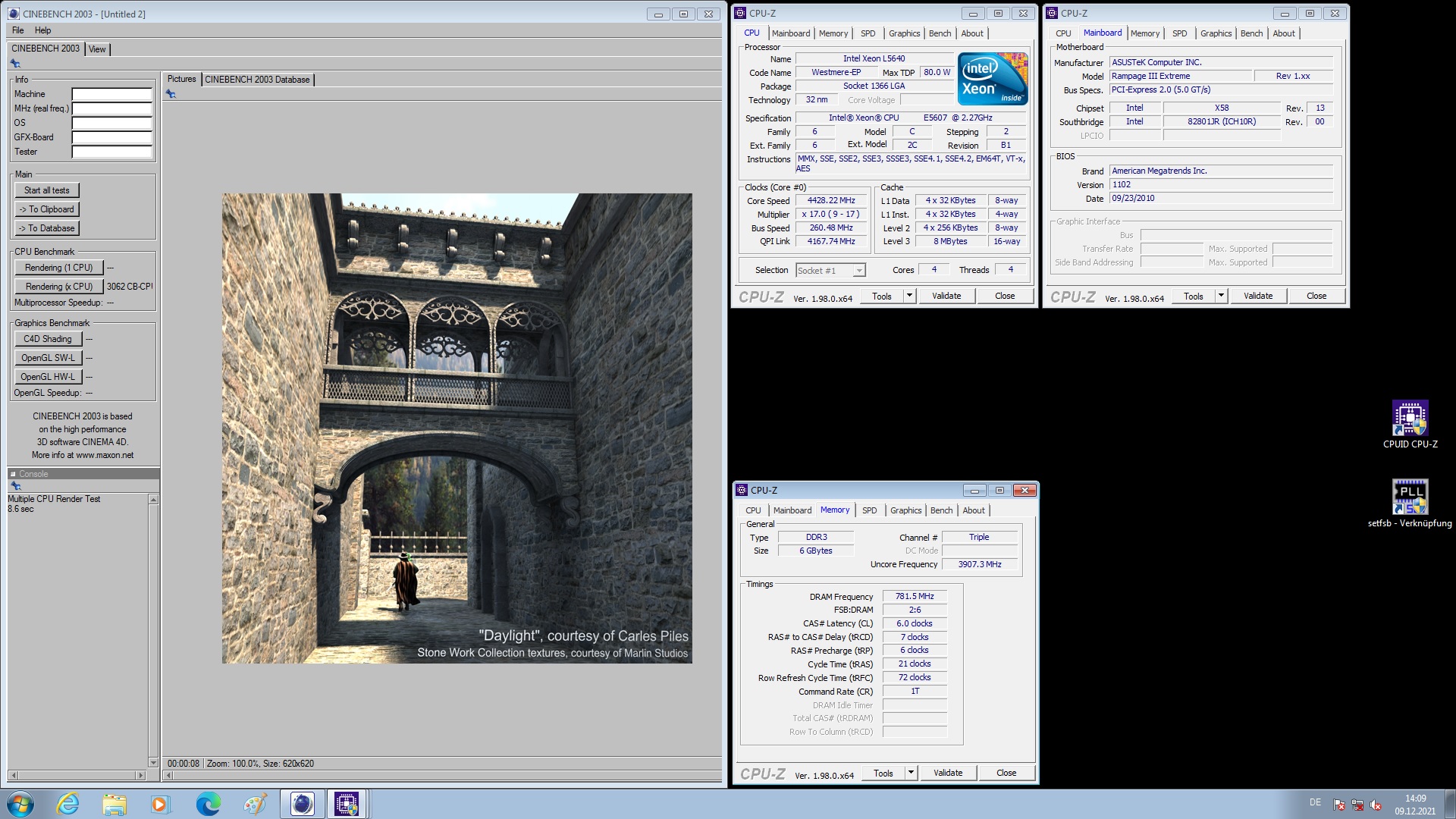Run C4D Shading benchmark
The image size is (1456, 819).
pyautogui.click(x=48, y=339)
